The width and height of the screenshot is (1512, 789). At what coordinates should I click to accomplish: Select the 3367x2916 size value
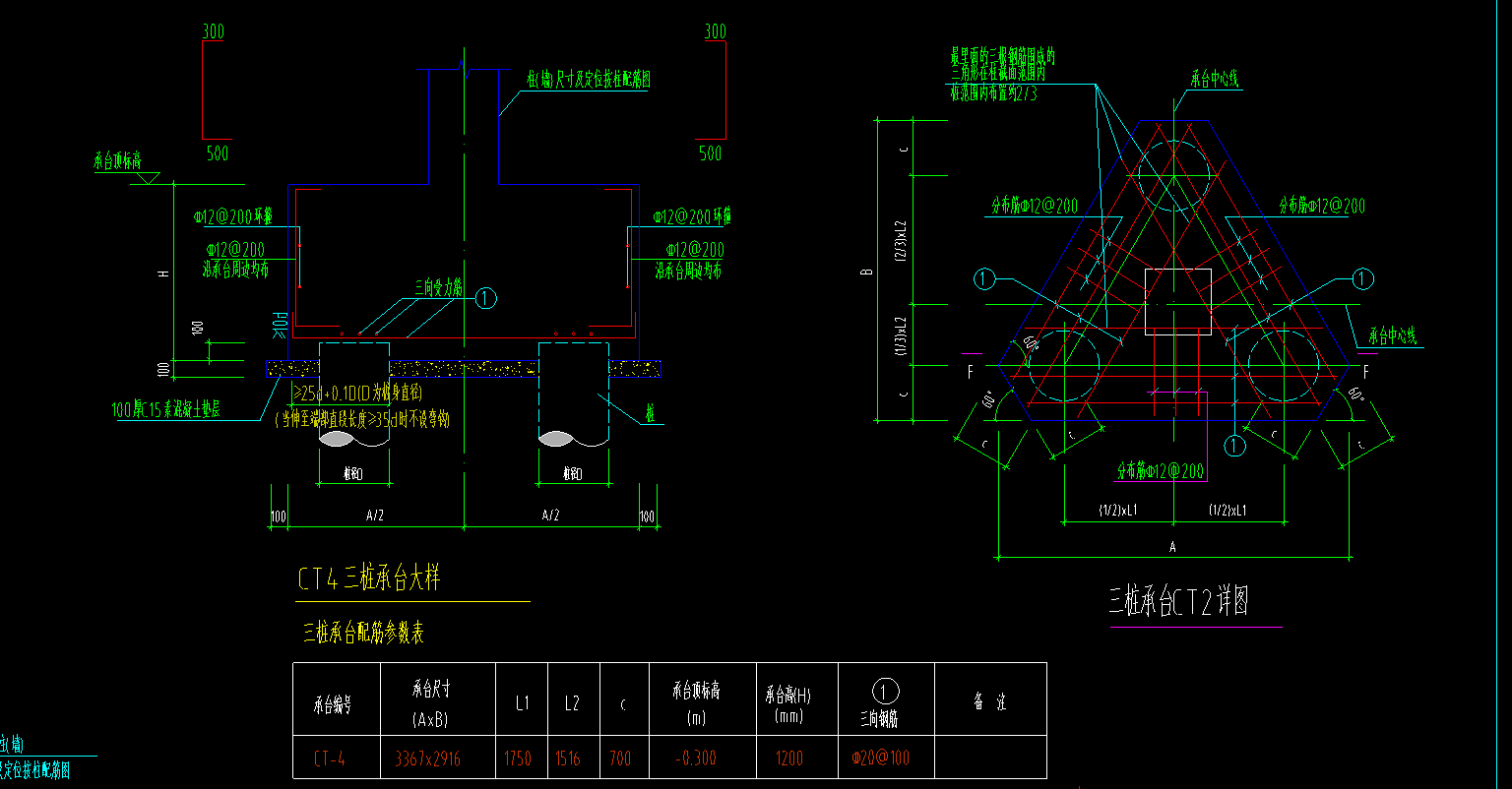[x=427, y=759]
